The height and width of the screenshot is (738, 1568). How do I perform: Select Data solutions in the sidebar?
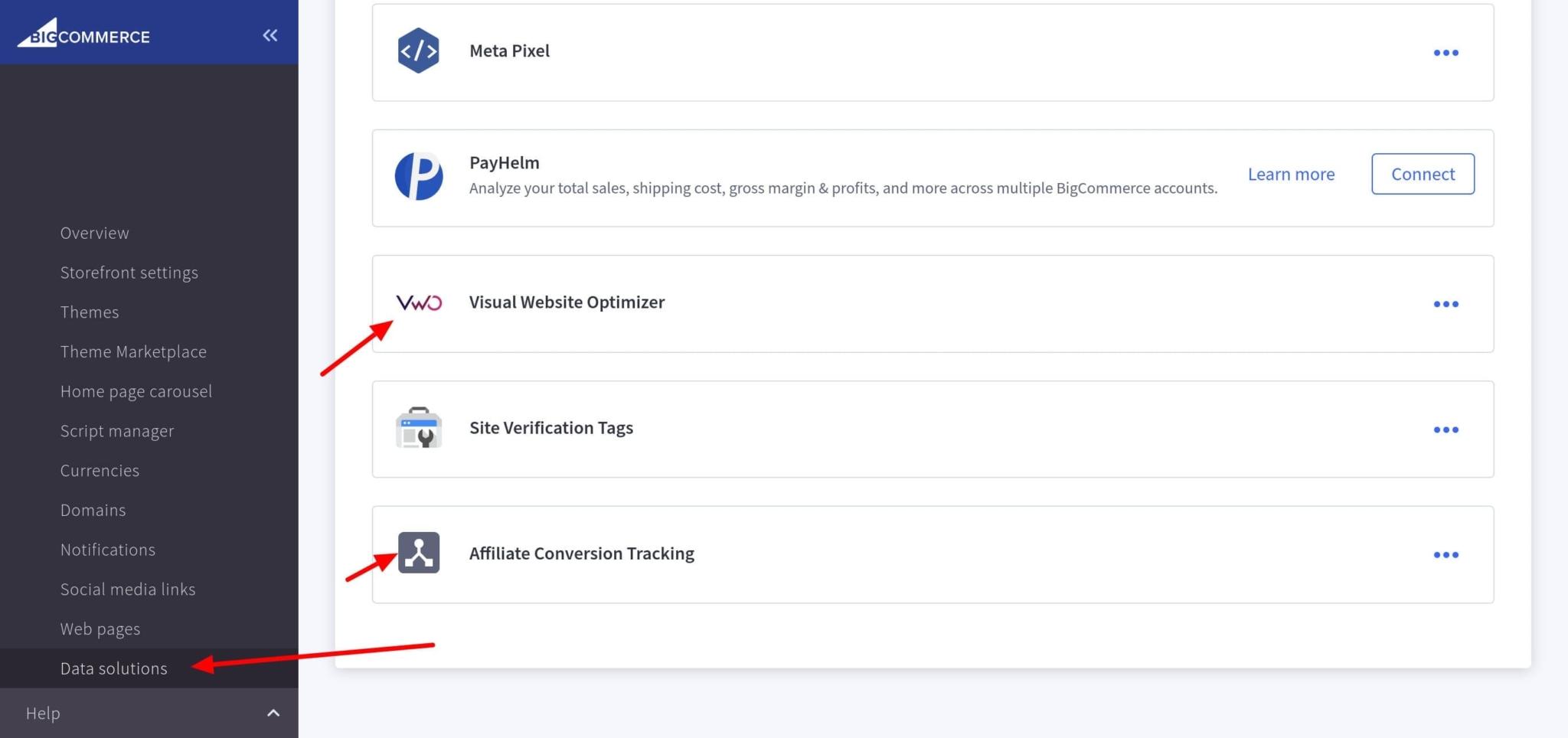[113, 668]
